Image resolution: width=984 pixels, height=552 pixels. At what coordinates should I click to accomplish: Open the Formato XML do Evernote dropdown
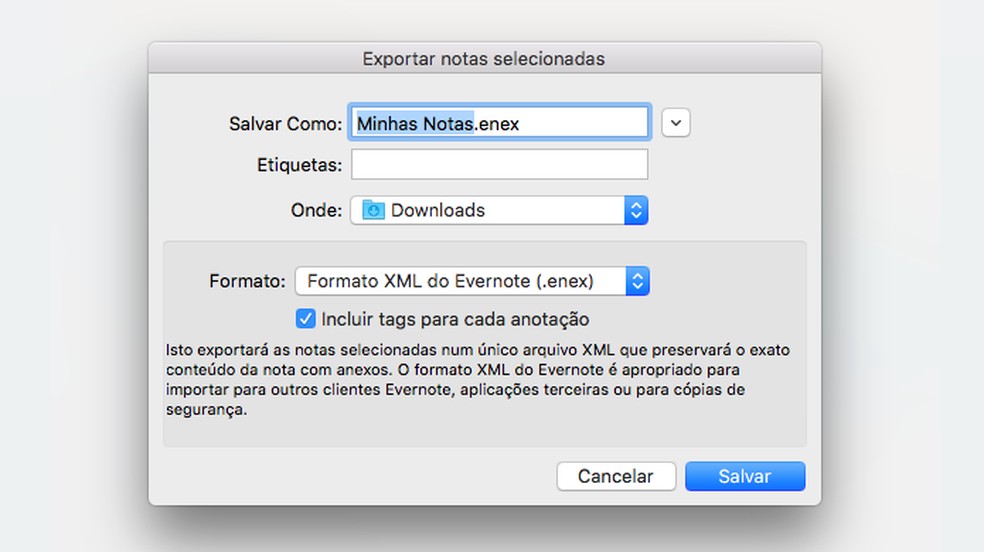pos(460,281)
